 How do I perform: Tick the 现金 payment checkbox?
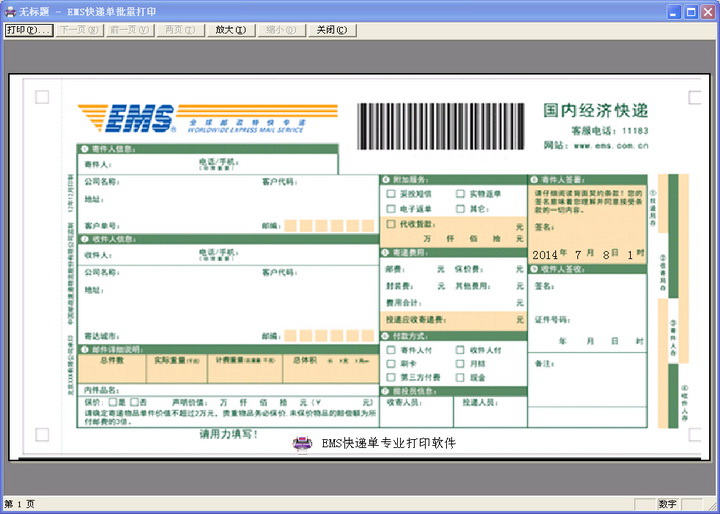pos(460,378)
